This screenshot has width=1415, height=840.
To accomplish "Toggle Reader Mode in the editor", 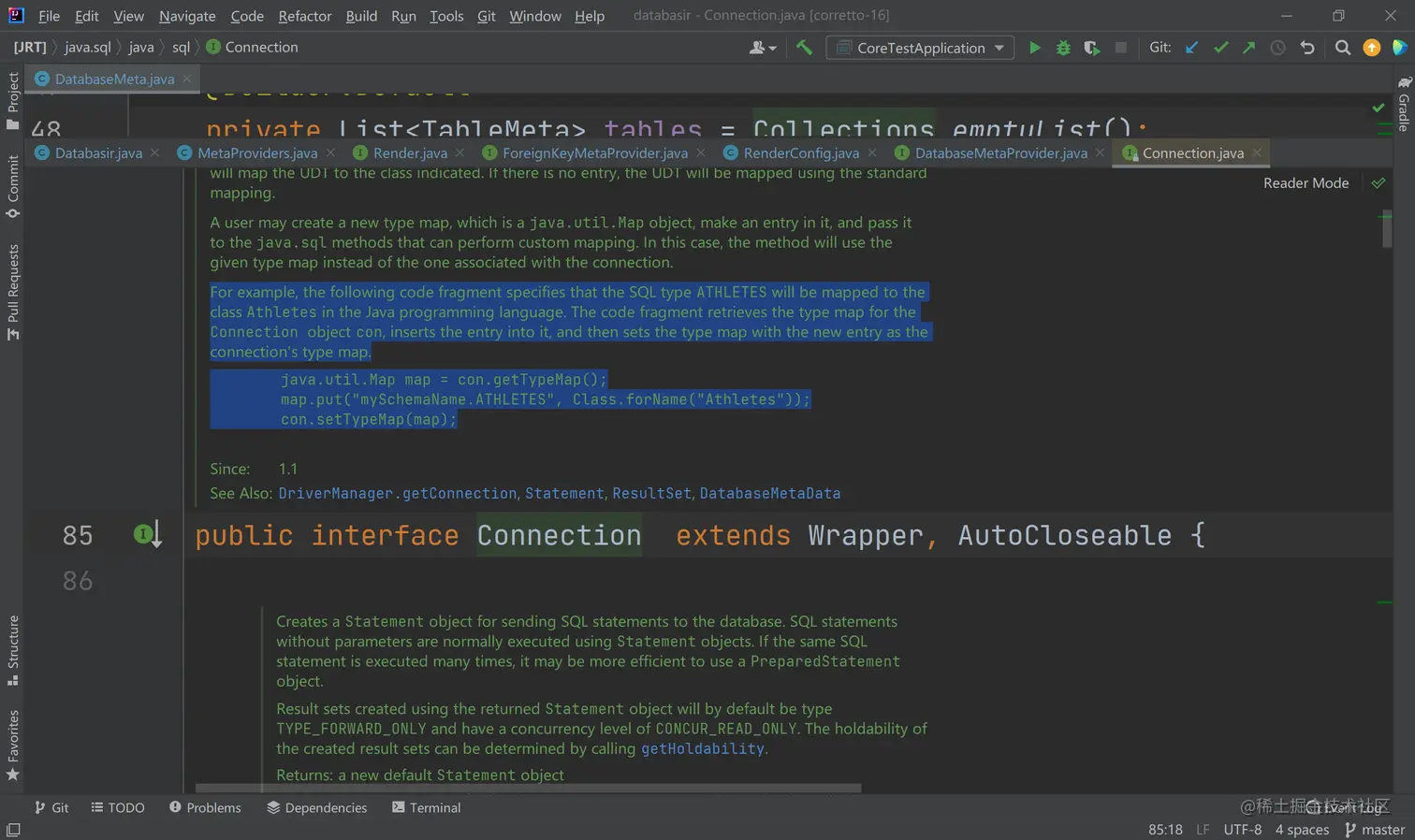I will point(1306,183).
